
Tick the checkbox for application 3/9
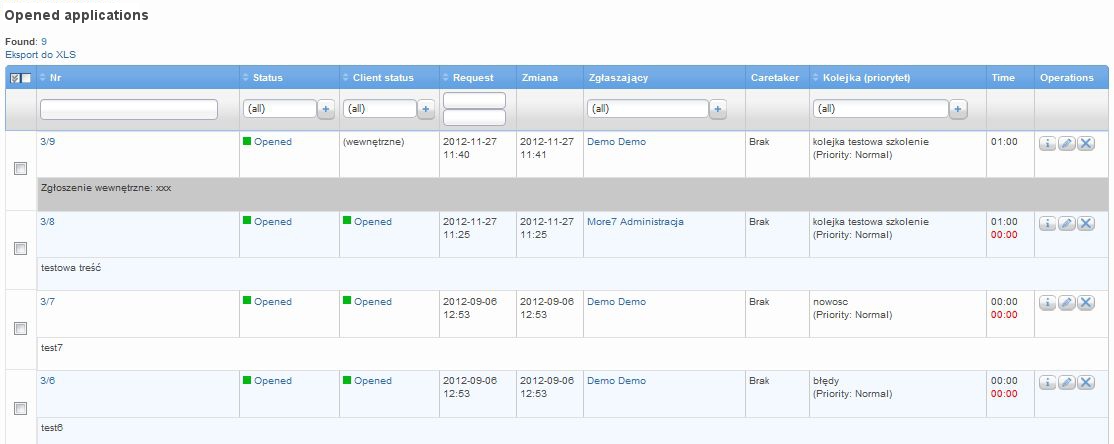[21, 168]
